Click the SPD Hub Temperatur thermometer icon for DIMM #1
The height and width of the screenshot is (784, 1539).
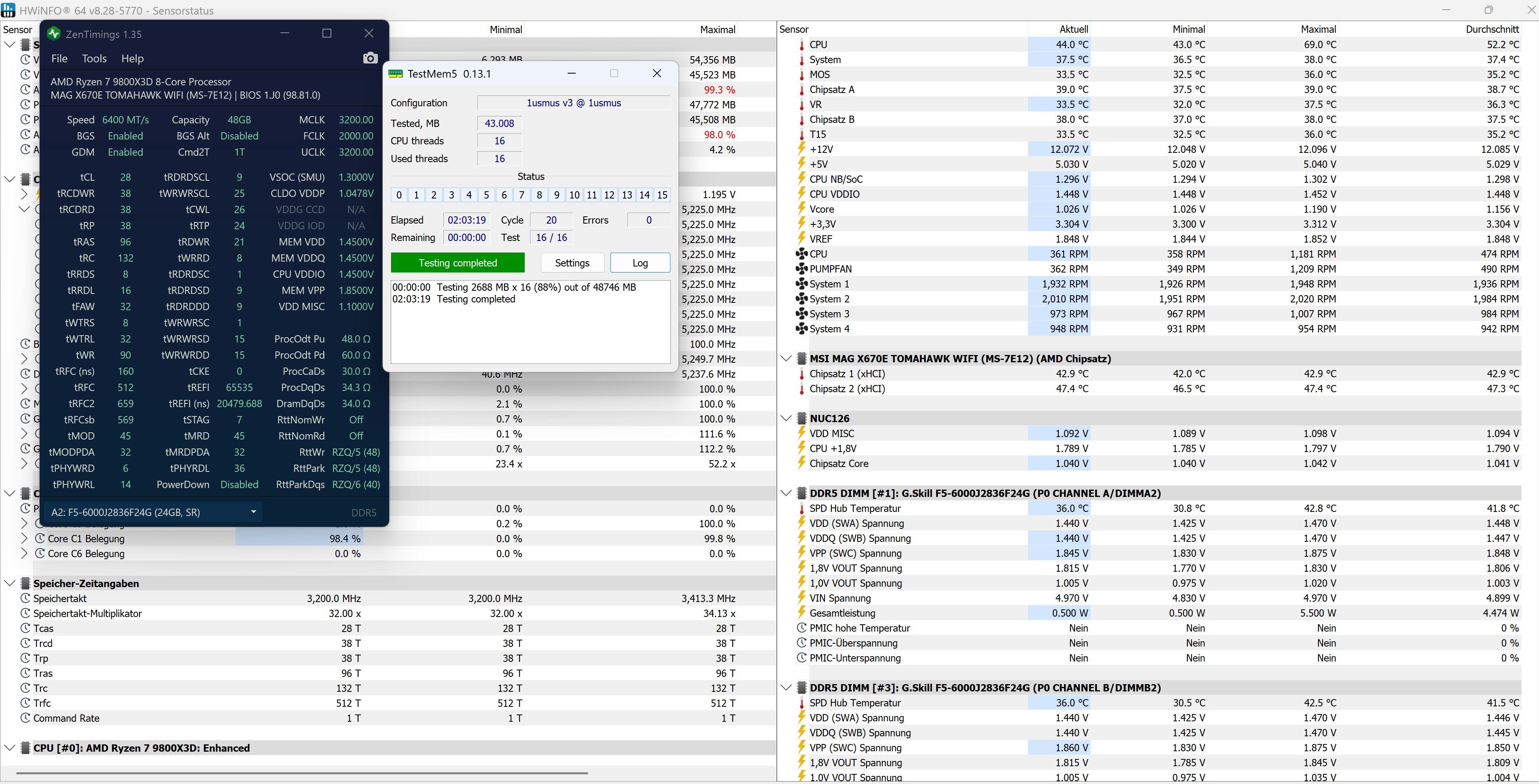click(802, 509)
